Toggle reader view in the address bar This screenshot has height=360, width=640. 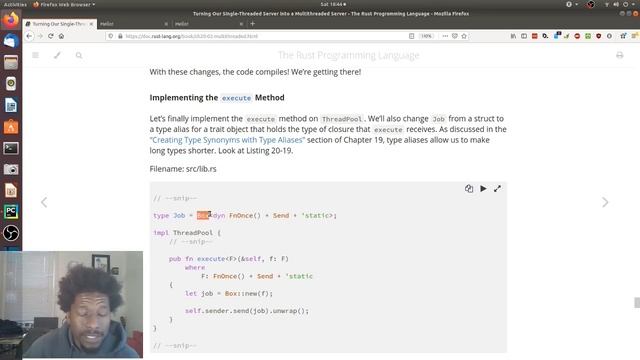tap(411, 36)
